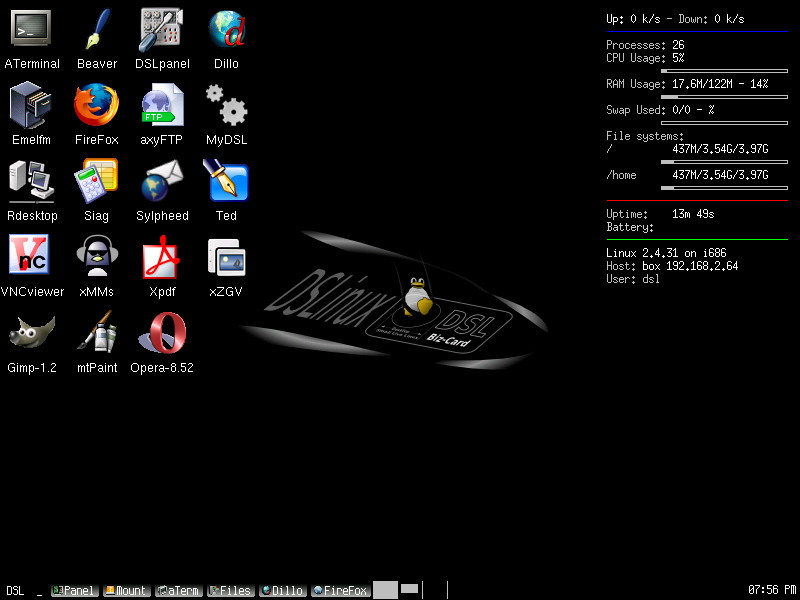The image size is (800, 600).
Task: Open the VNCviewer desktop icon
Action: click(32, 257)
